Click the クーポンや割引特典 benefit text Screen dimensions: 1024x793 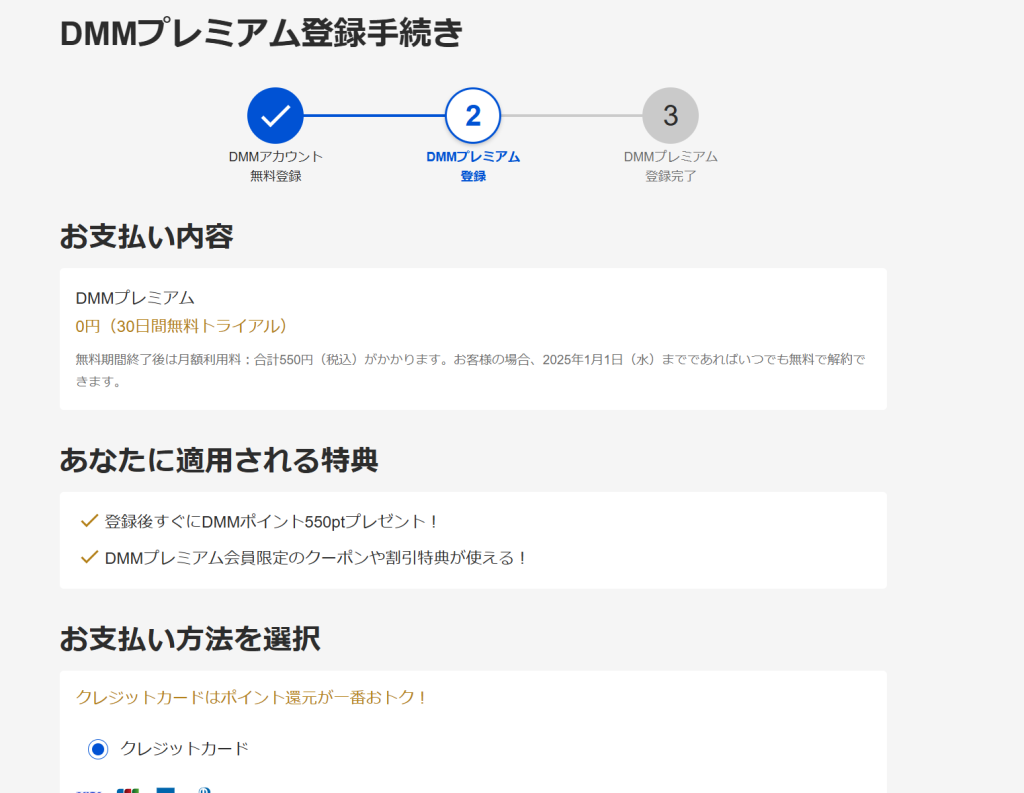pyautogui.click(x=316, y=557)
